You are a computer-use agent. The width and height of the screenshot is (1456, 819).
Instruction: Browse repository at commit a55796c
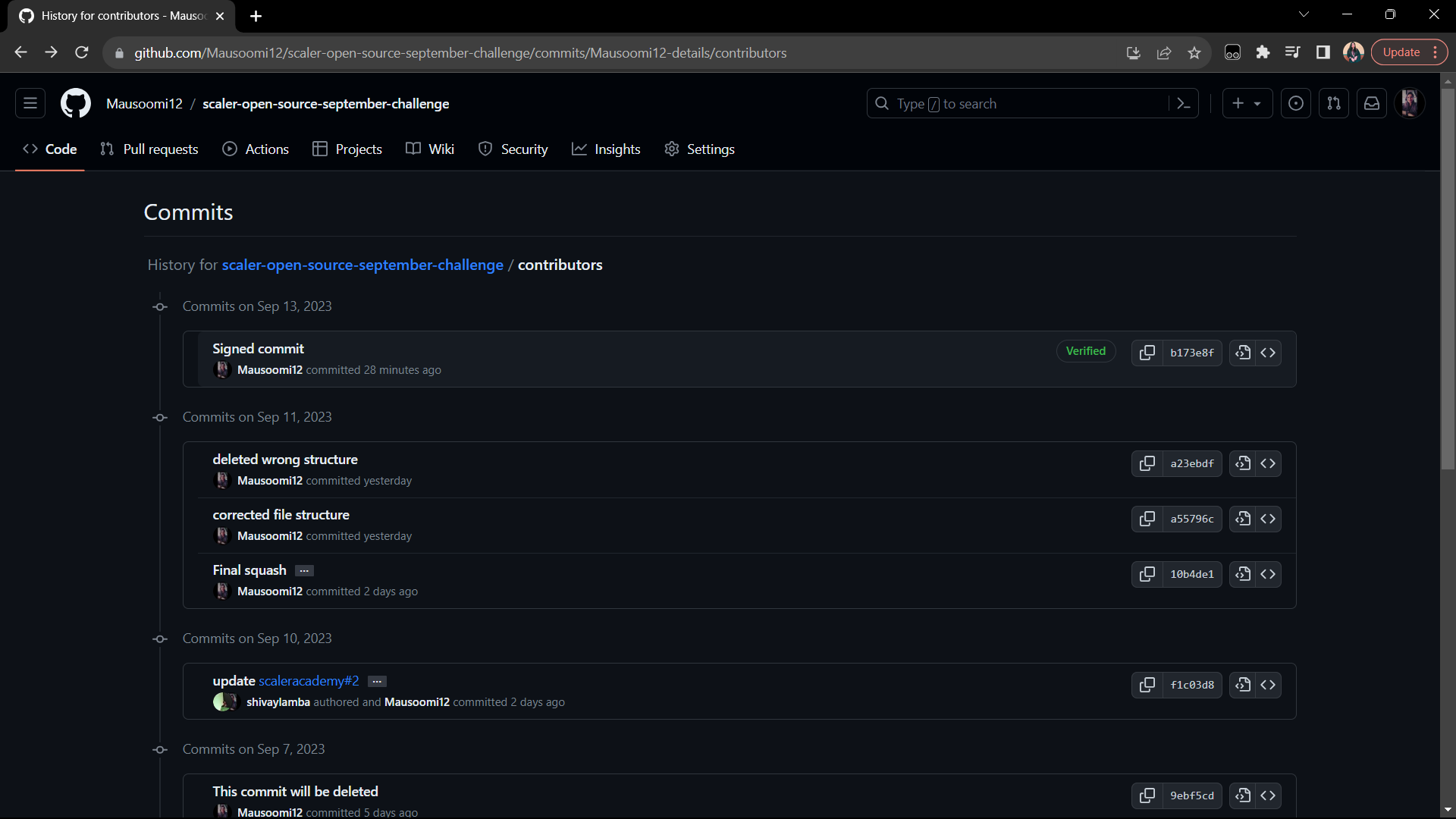click(x=1268, y=519)
